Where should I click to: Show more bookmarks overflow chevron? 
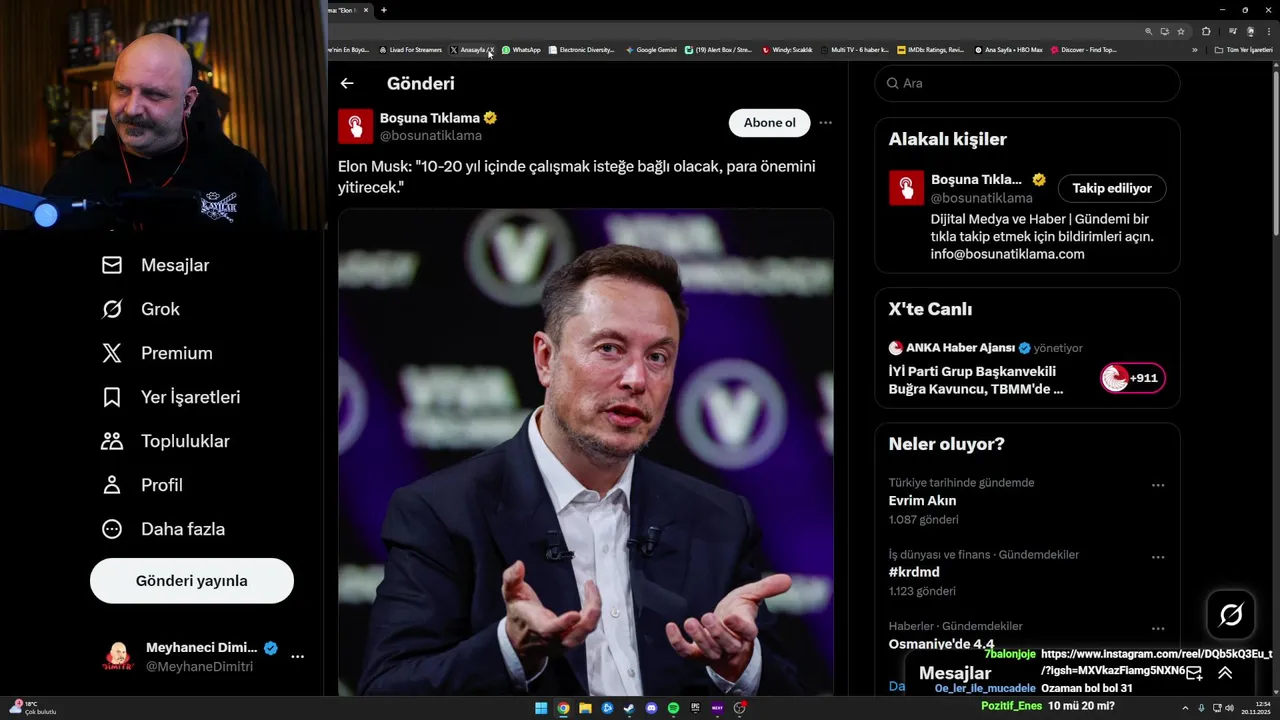pos(1194,50)
